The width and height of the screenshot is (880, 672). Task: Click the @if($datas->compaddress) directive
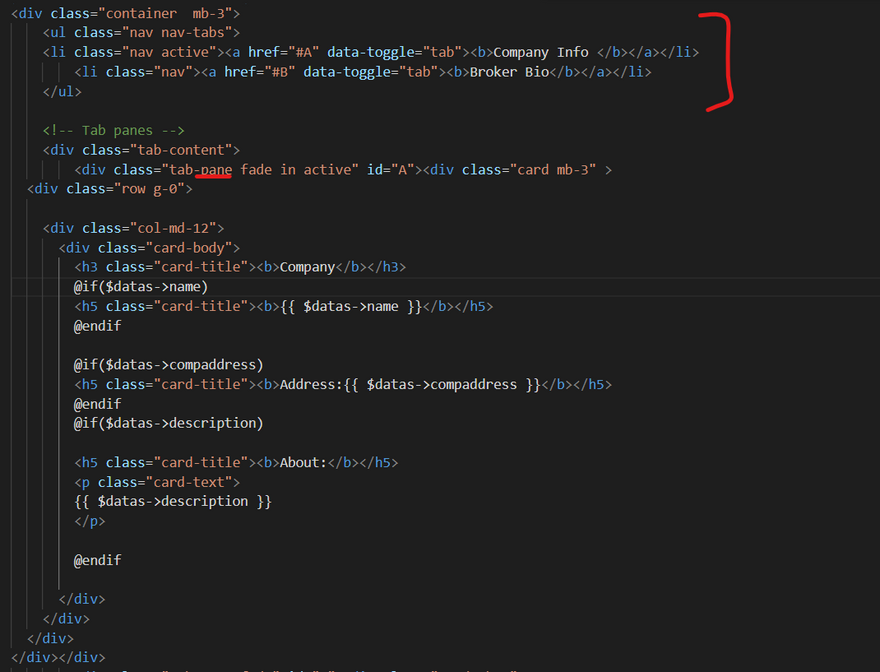point(168,365)
